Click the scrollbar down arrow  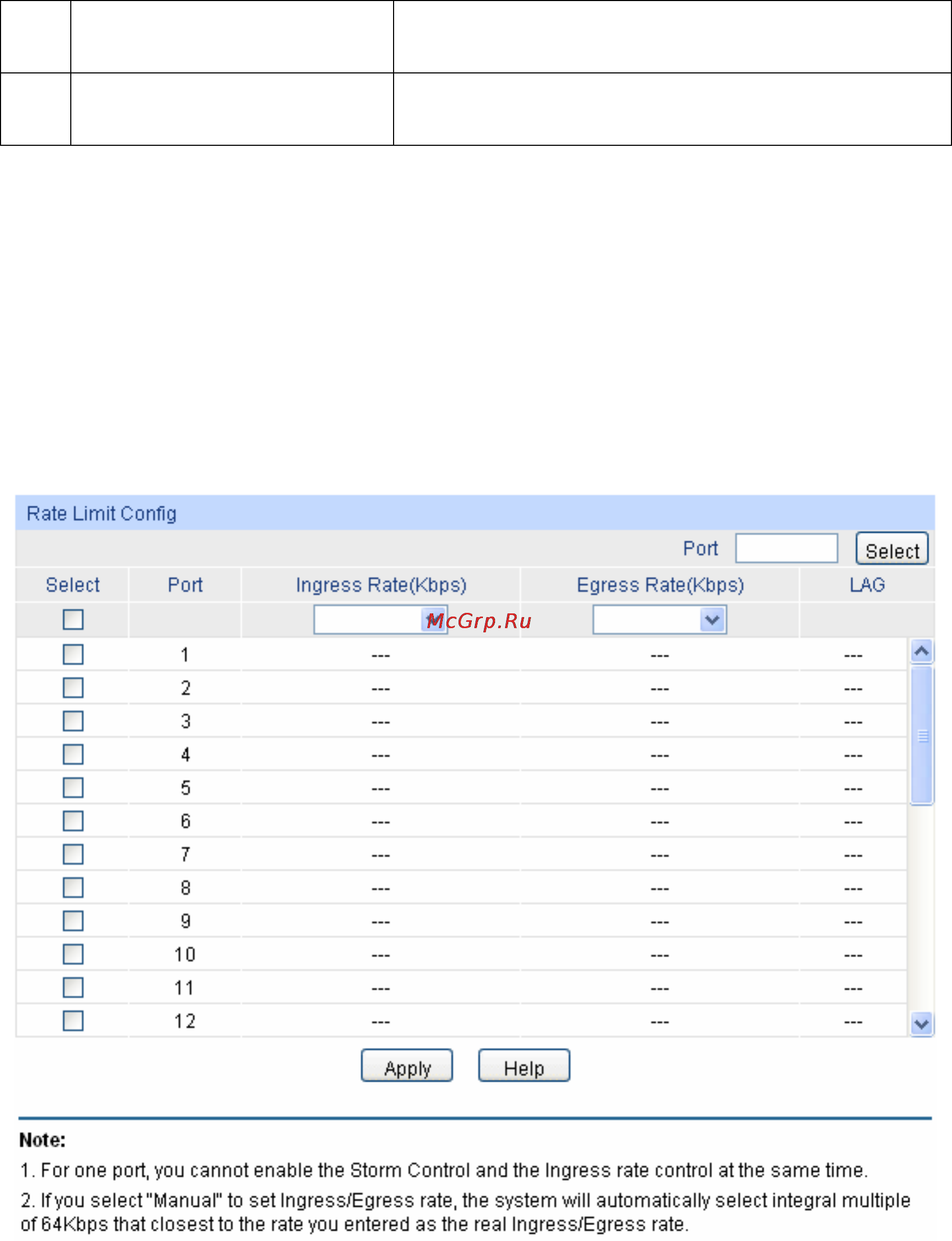[922, 1024]
